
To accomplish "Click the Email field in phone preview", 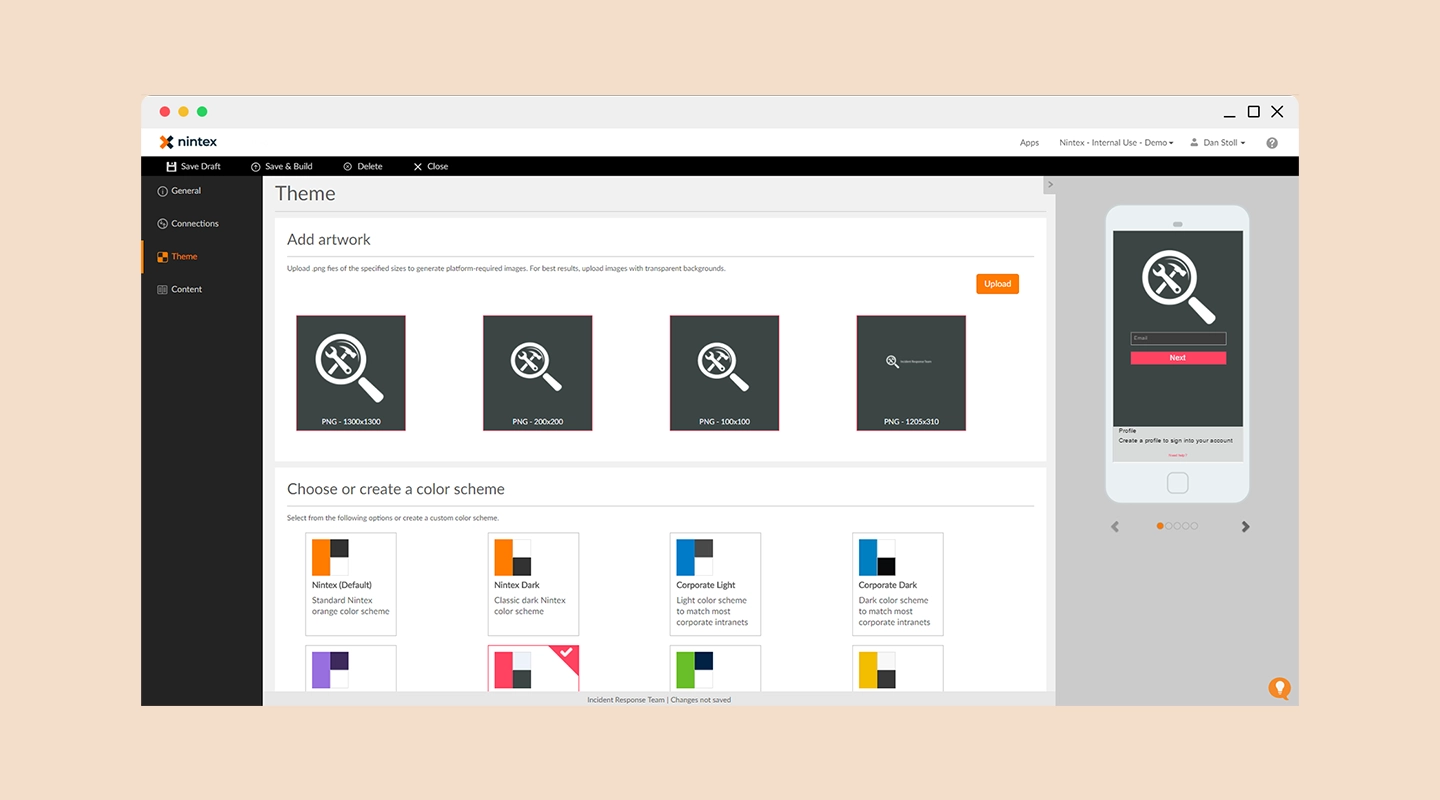I will pyautogui.click(x=1178, y=338).
